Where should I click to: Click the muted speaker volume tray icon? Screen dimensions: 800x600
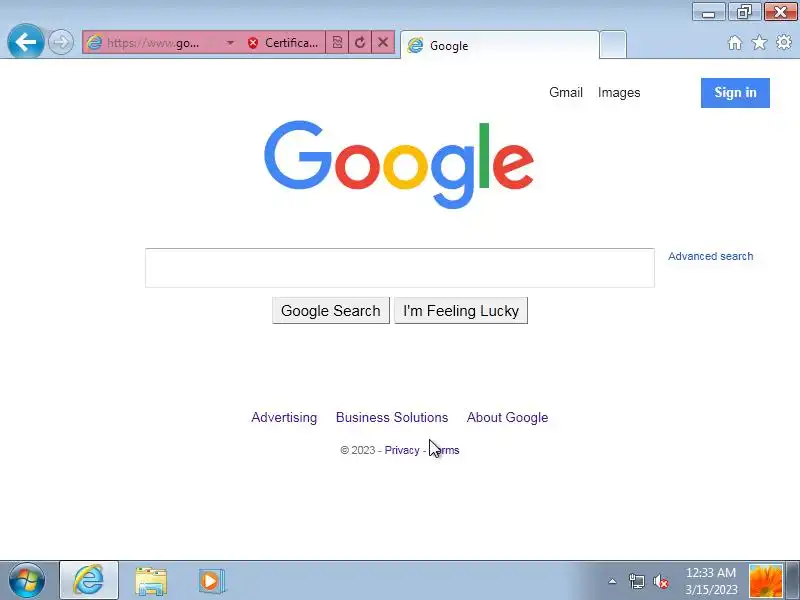tap(661, 581)
